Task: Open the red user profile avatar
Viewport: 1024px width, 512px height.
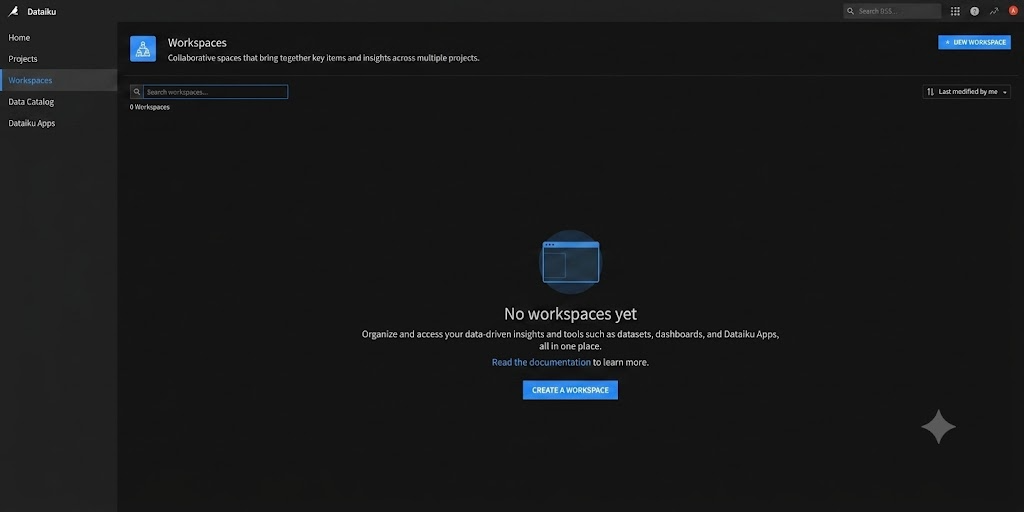Action: coord(1014,10)
